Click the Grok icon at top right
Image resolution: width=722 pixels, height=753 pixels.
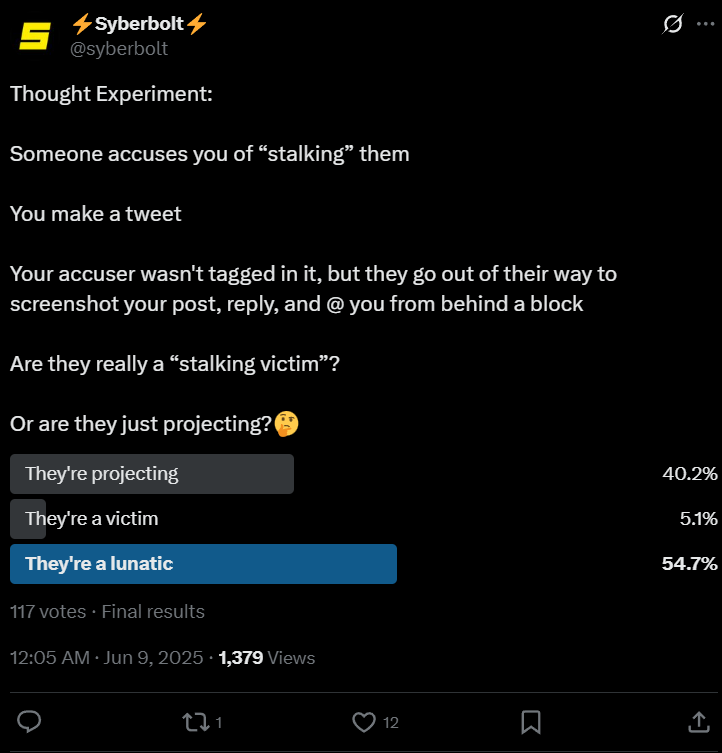point(673,24)
